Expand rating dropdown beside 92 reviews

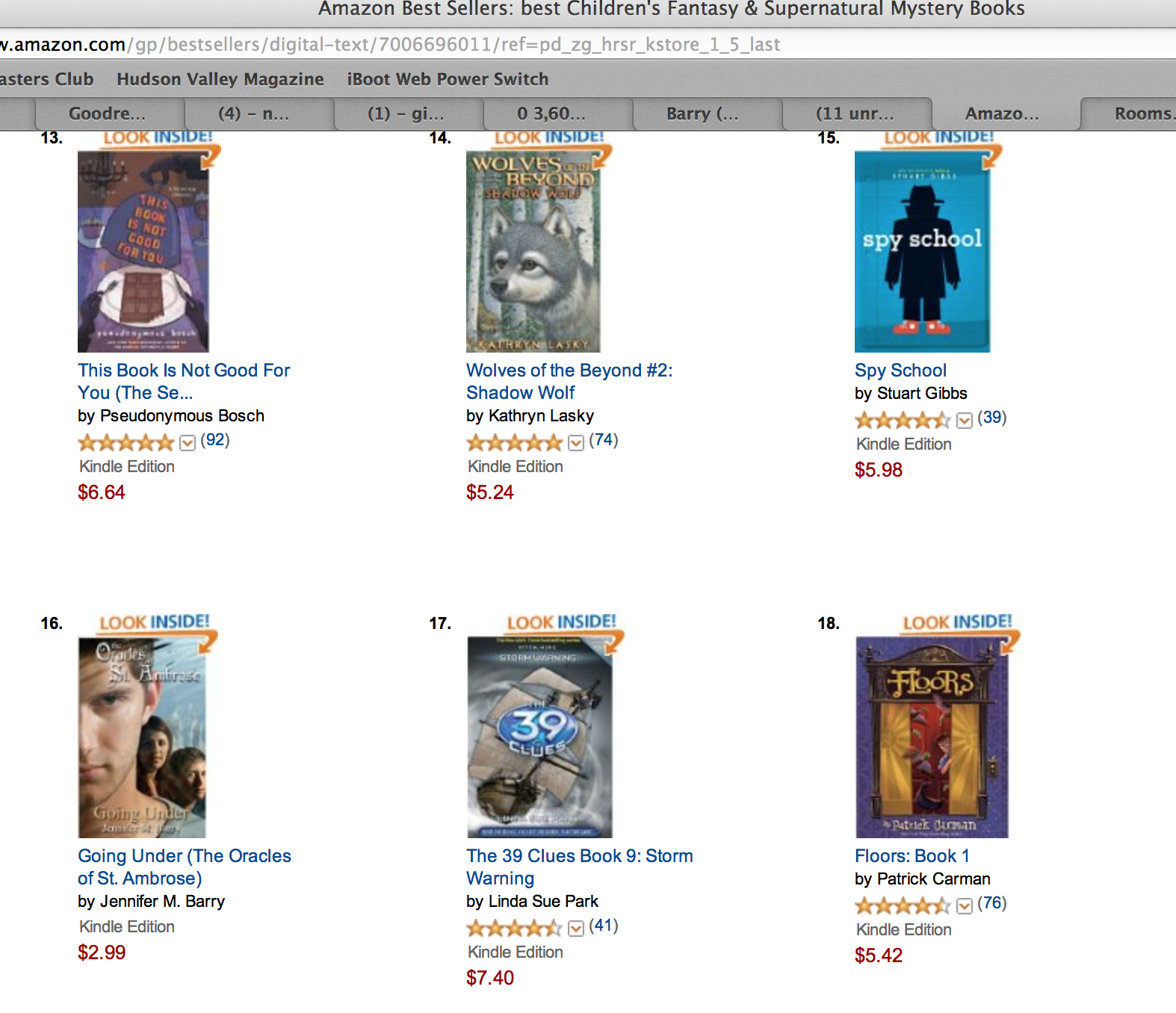(x=188, y=443)
